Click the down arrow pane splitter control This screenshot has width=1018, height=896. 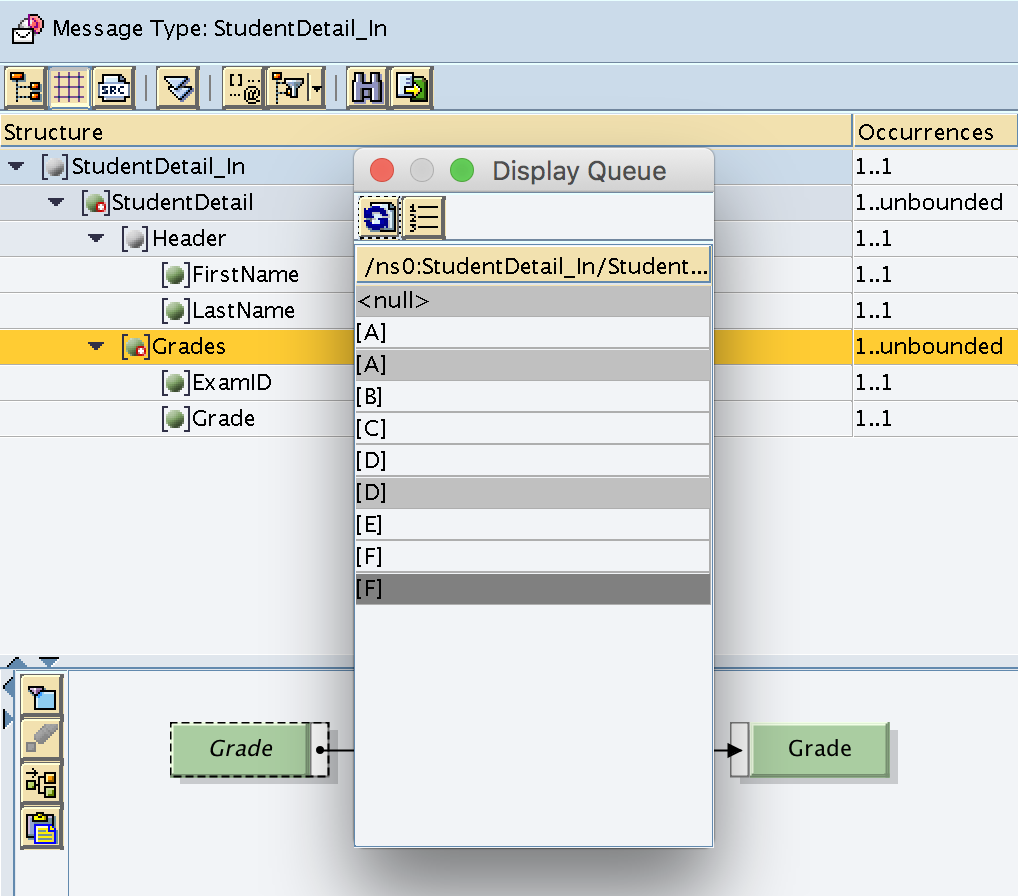[49, 662]
